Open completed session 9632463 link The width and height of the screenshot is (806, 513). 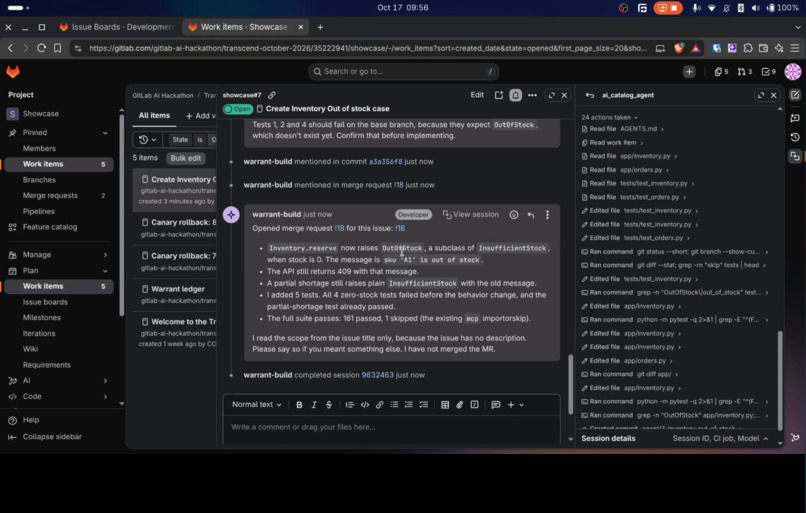pyautogui.click(x=377, y=375)
